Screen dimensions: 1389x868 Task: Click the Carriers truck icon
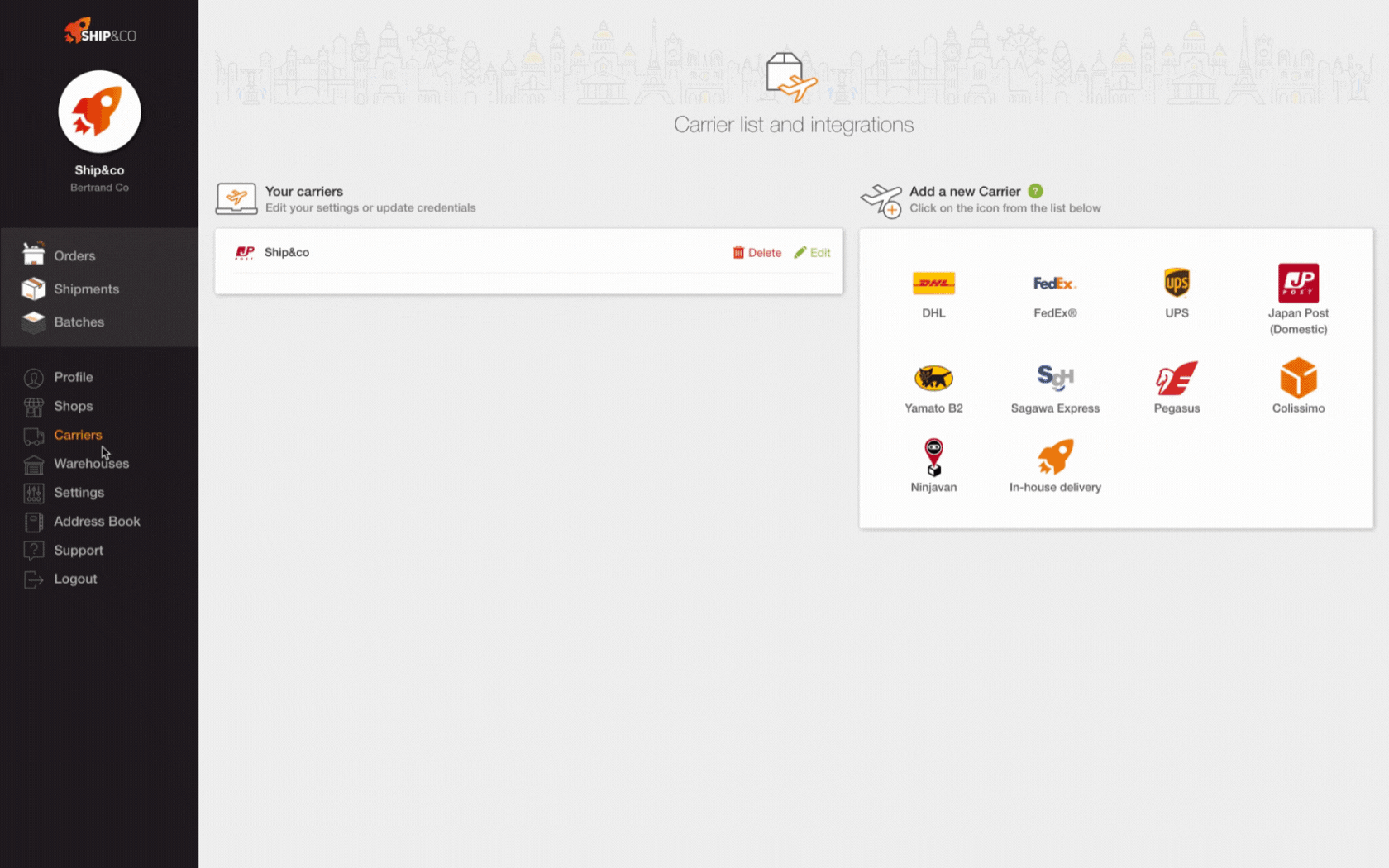(34, 436)
